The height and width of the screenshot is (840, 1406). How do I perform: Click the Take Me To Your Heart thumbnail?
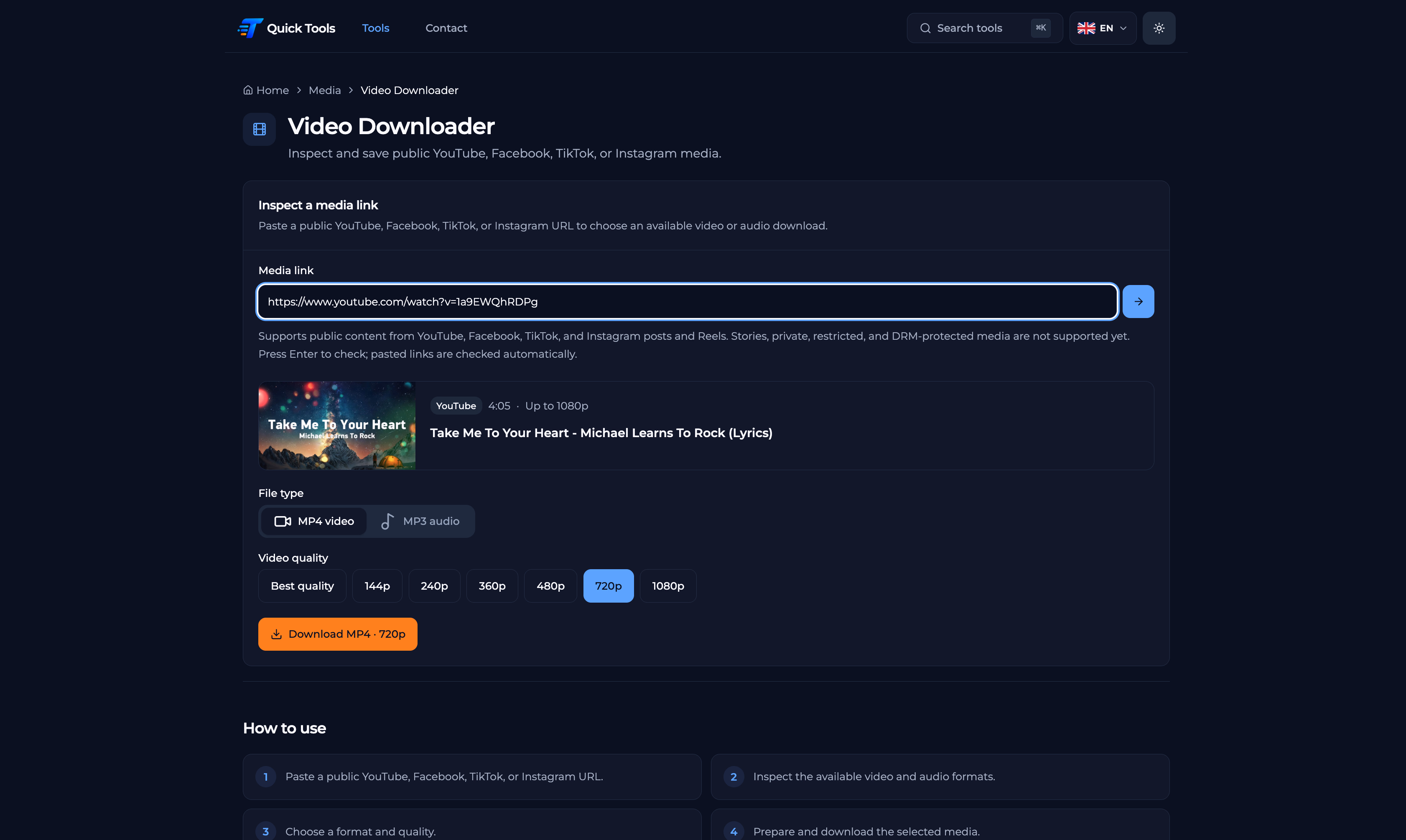click(337, 426)
